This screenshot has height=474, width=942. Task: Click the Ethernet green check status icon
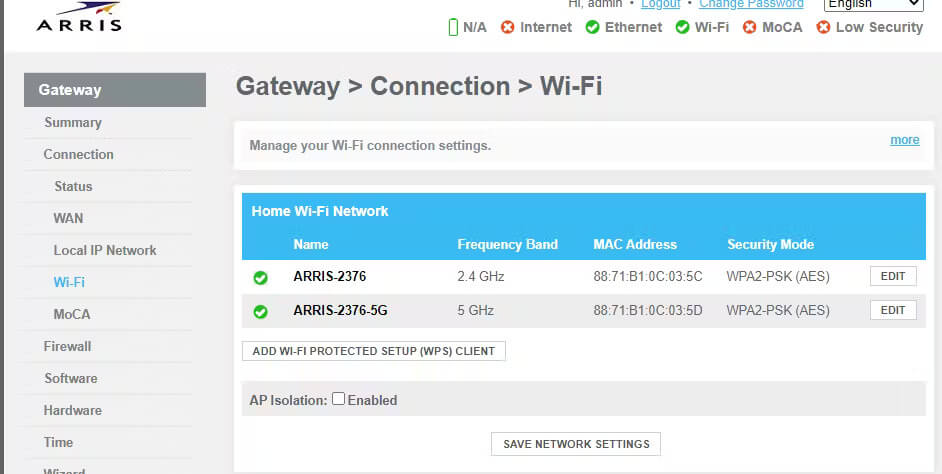[592, 27]
